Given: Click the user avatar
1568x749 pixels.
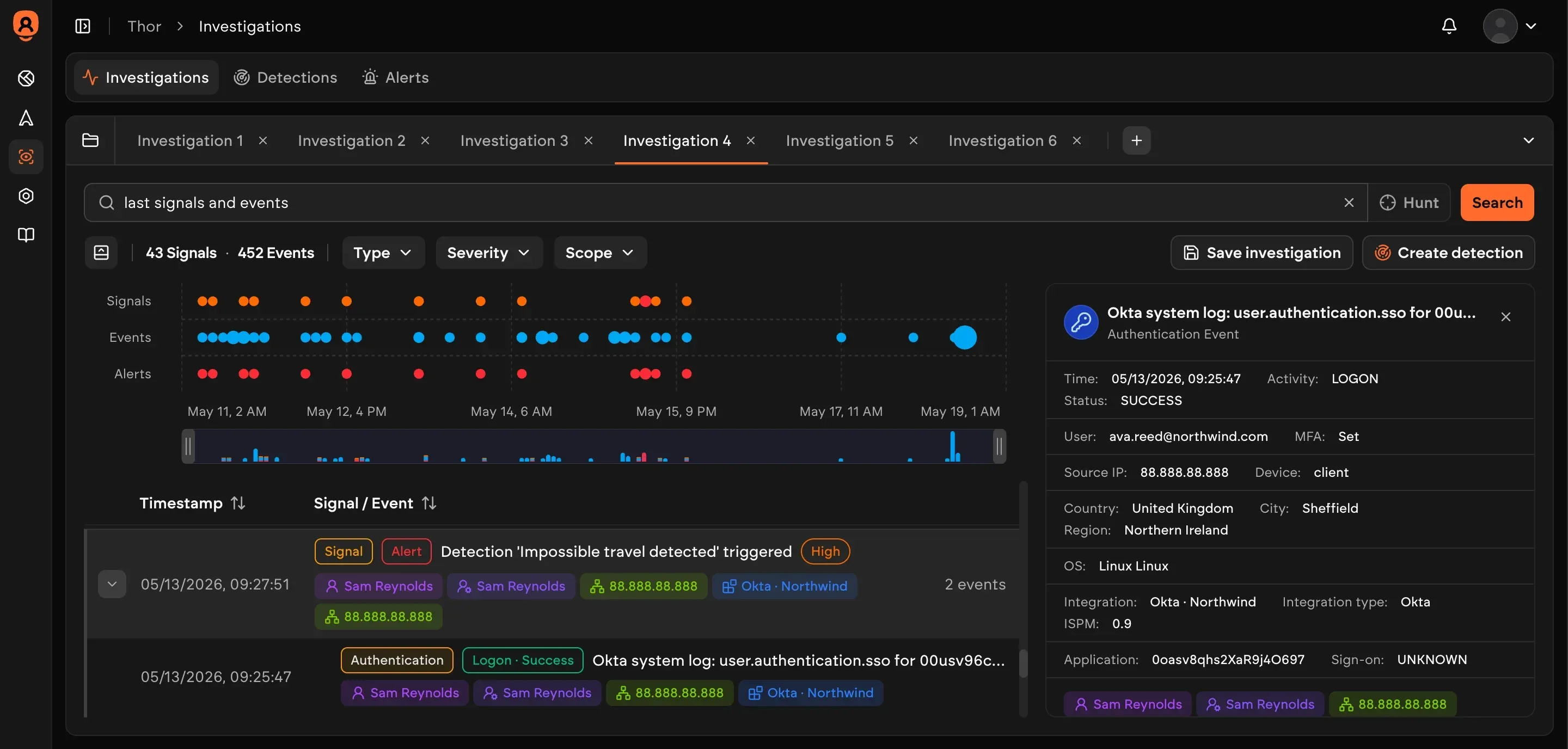Looking at the screenshot, I should tap(1500, 26).
